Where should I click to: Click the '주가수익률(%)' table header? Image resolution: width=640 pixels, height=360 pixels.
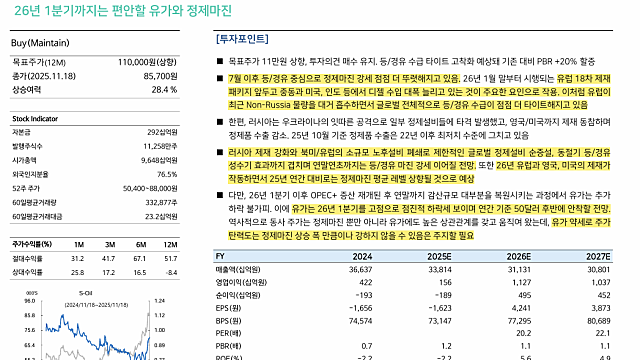point(32,244)
